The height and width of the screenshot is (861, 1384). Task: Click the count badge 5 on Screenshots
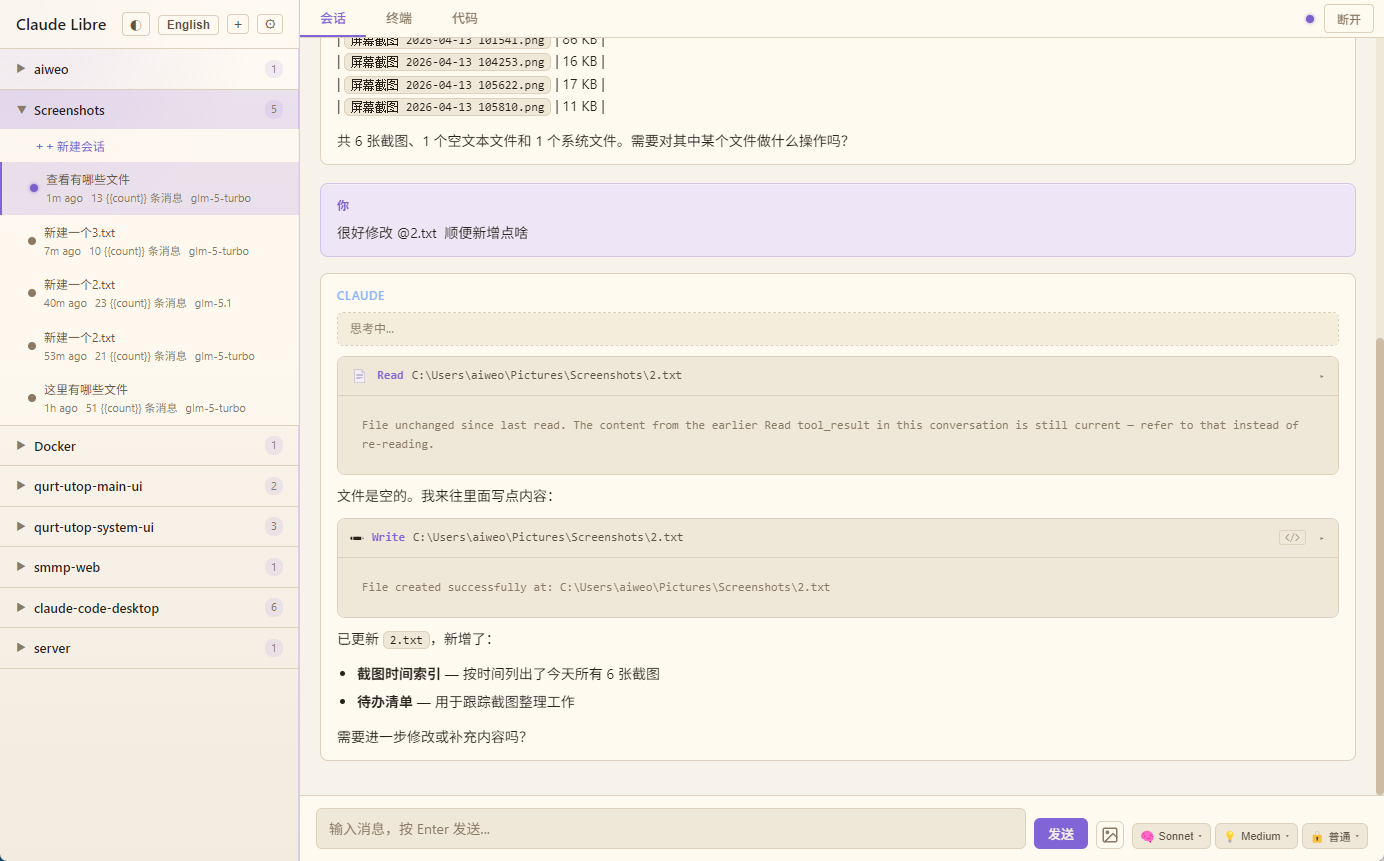pyautogui.click(x=274, y=110)
